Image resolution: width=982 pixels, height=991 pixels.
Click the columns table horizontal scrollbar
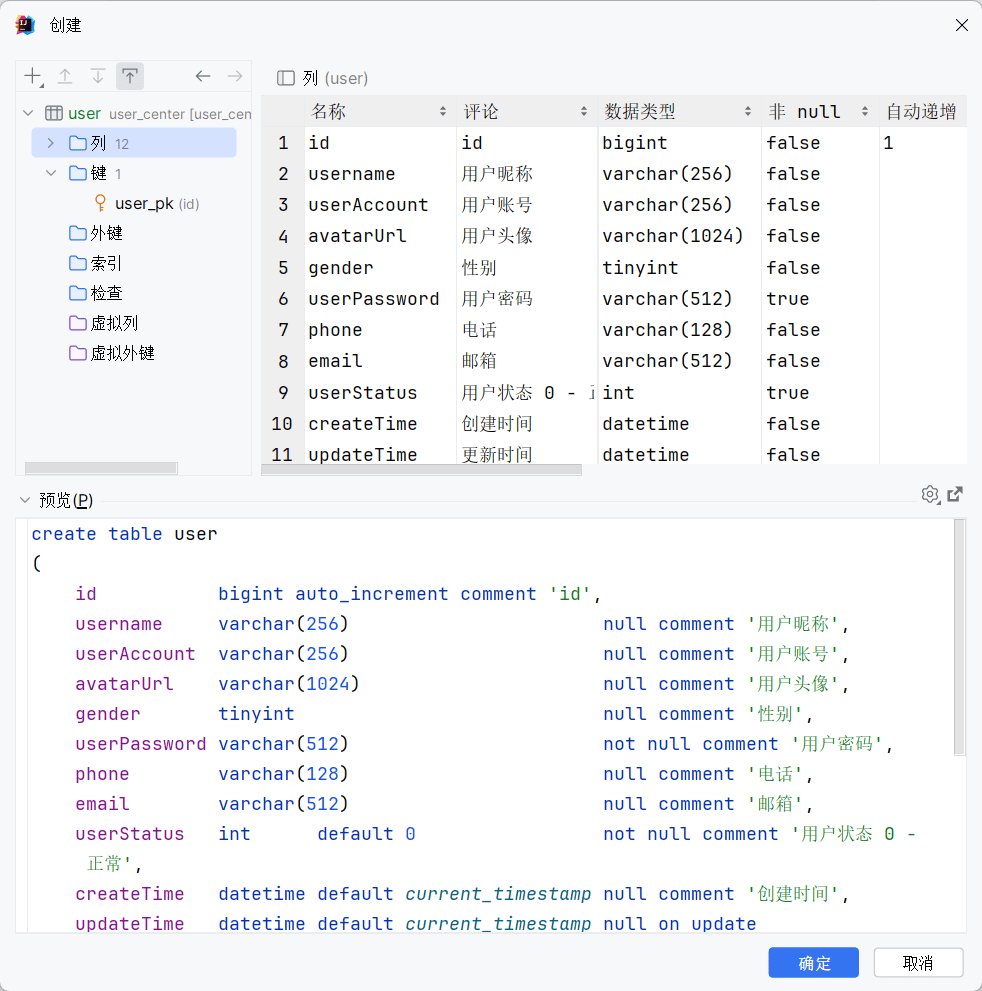(x=421, y=470)
